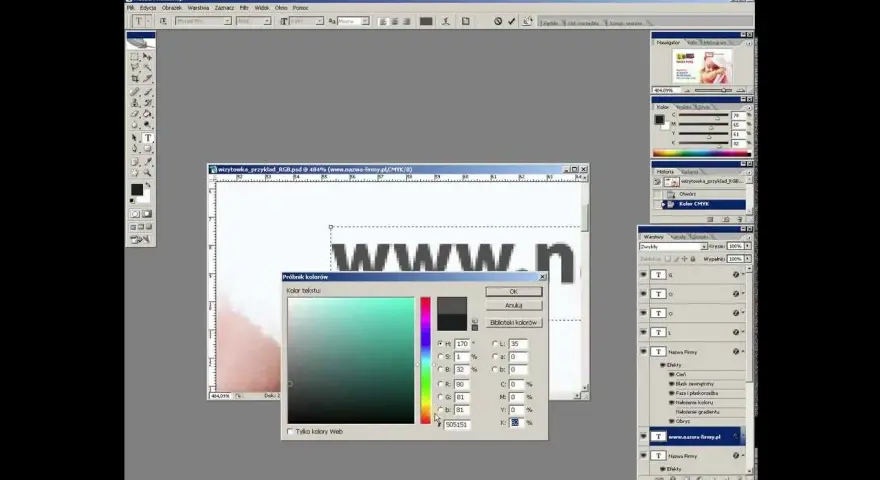The height and width of the screenshot is (480, 880).
Task: Switch to the Historia tab
Action: point(665,172)
